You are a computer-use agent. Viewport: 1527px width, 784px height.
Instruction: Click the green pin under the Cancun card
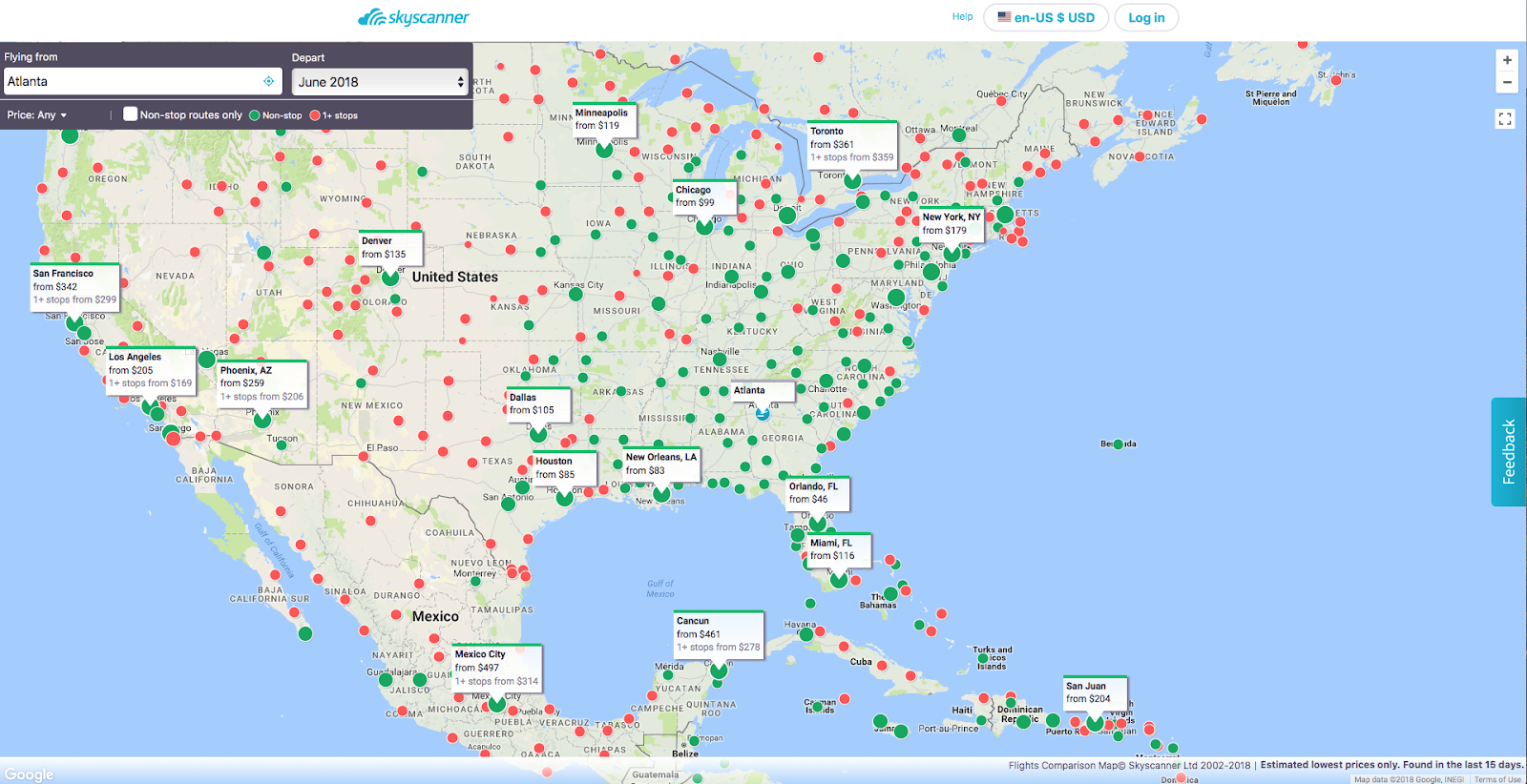click(x=719, y=671)
